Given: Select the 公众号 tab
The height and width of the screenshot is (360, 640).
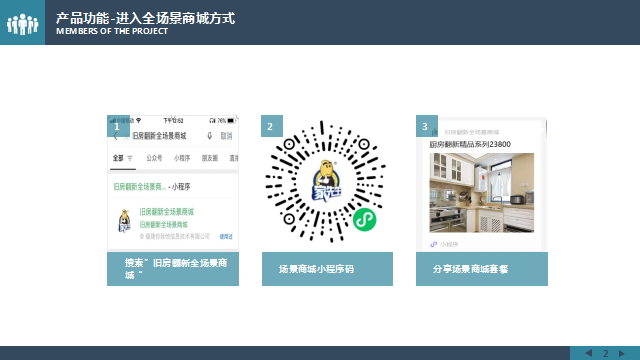Looking at the screenshot, I should 154,158.
